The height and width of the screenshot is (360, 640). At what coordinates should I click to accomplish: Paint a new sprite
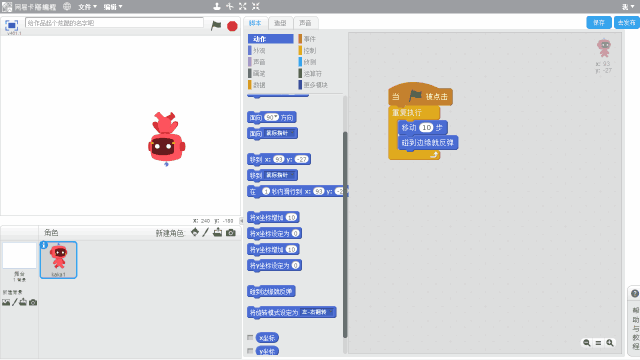pyautogui.click(x=206, y=232)
